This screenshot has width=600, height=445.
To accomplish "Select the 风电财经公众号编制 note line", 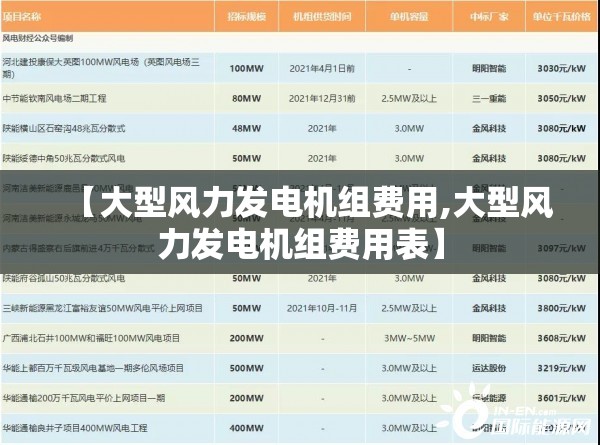I will point(38,38).
